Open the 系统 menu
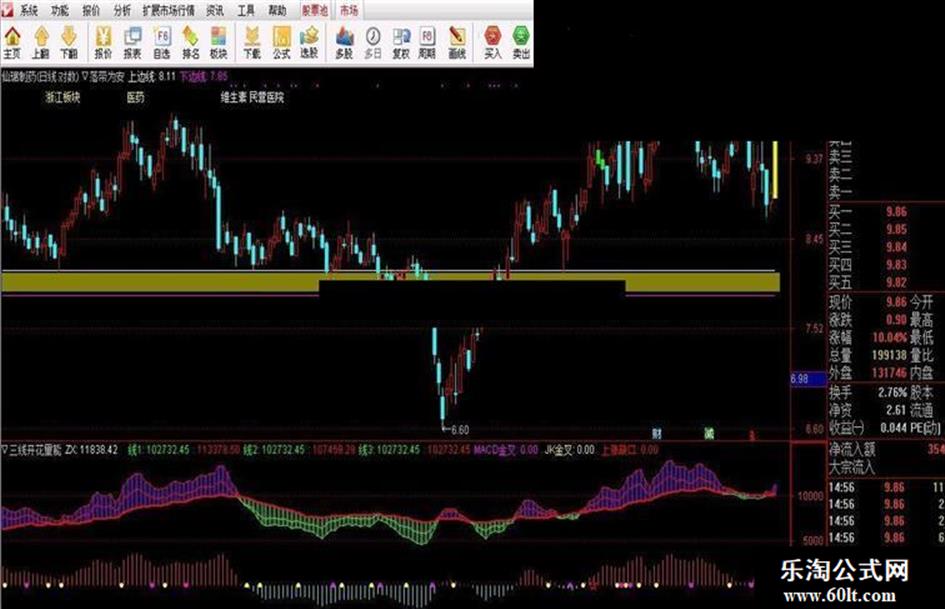Viewport: 945px width, 609px height. [x=28, y=10]
